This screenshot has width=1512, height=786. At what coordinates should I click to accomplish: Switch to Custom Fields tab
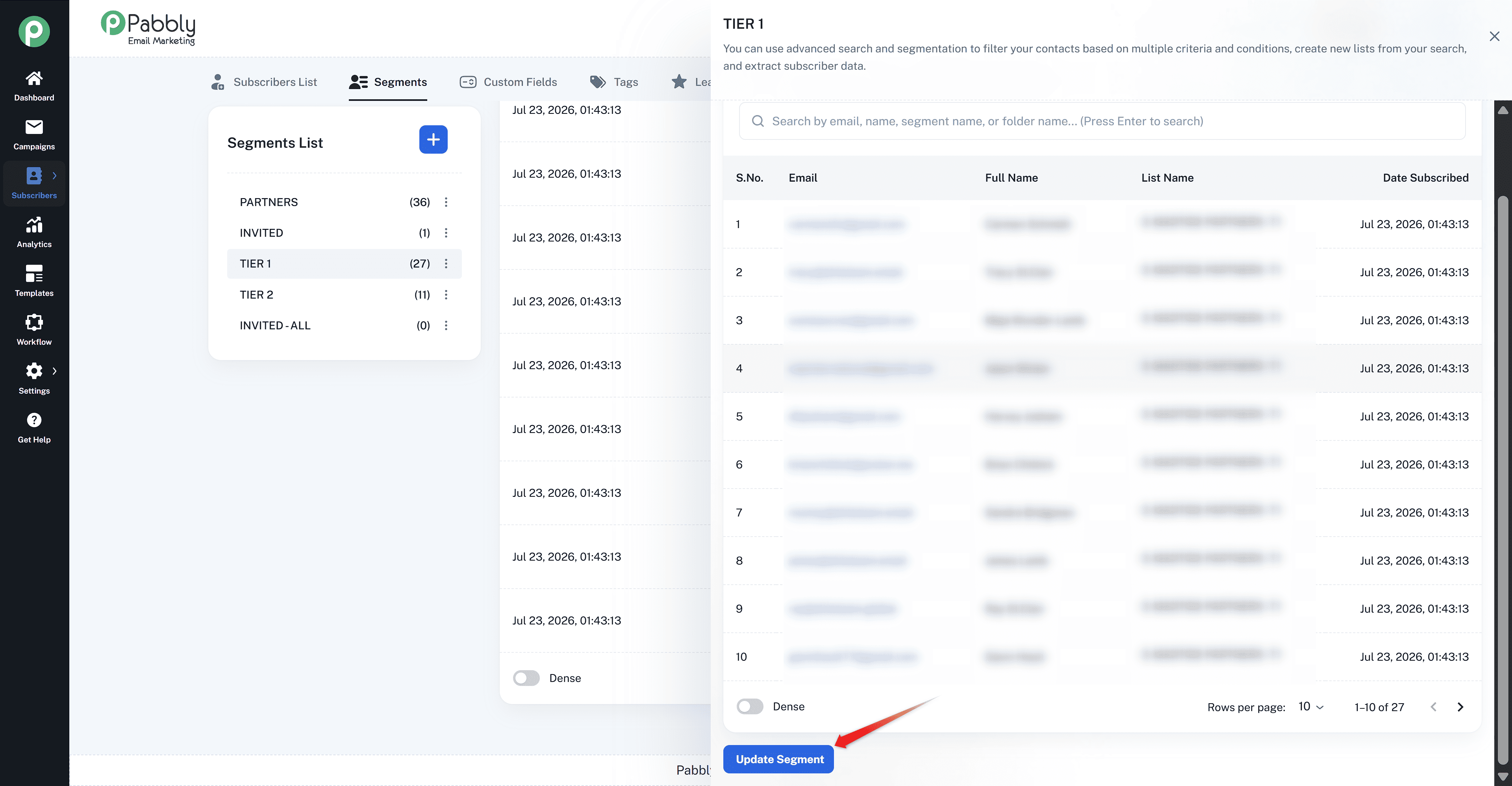[508, 82]
